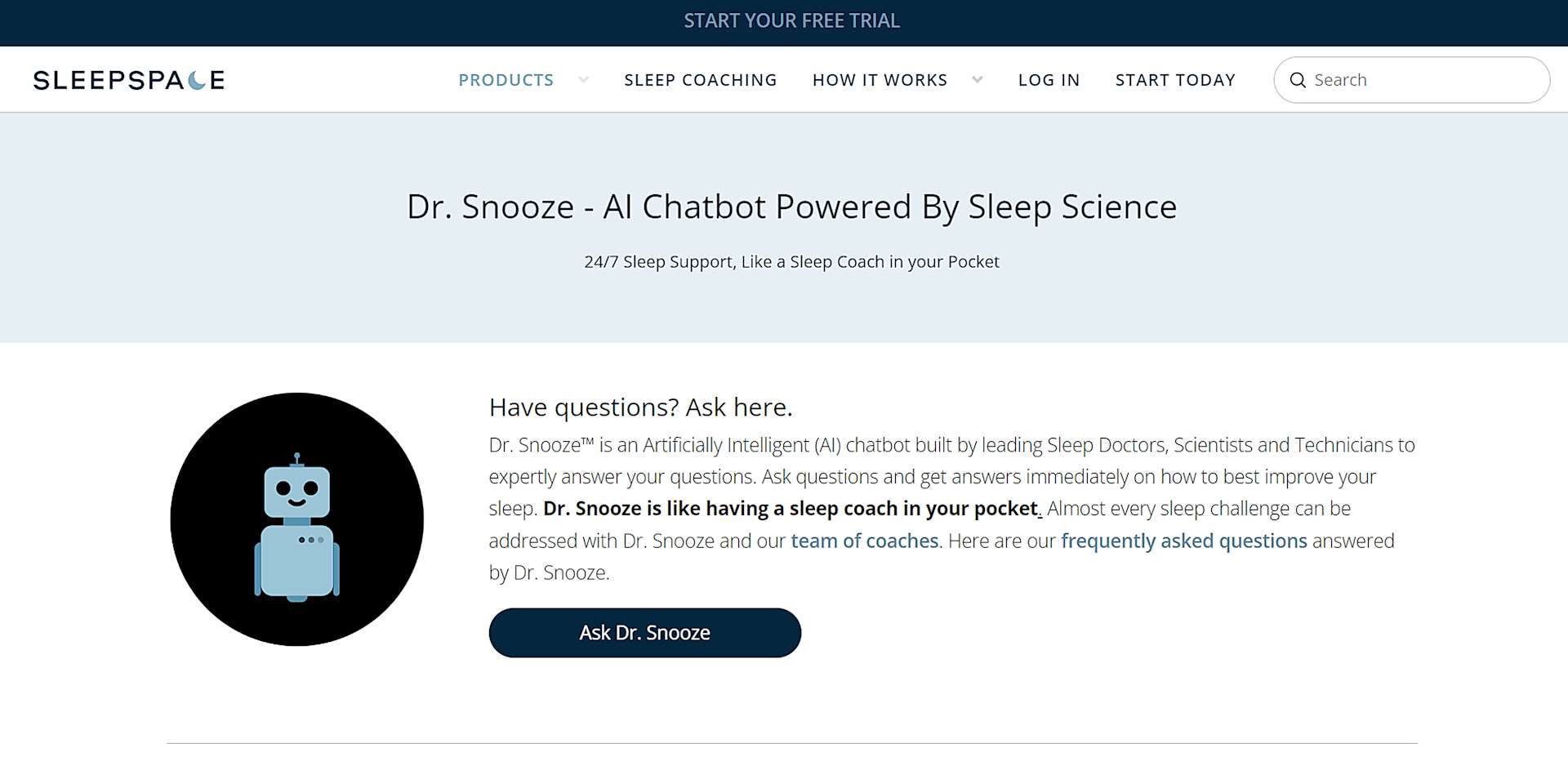Click START TODAY in the navigation
1568x757 pixels.
[x=1175, y=80]
